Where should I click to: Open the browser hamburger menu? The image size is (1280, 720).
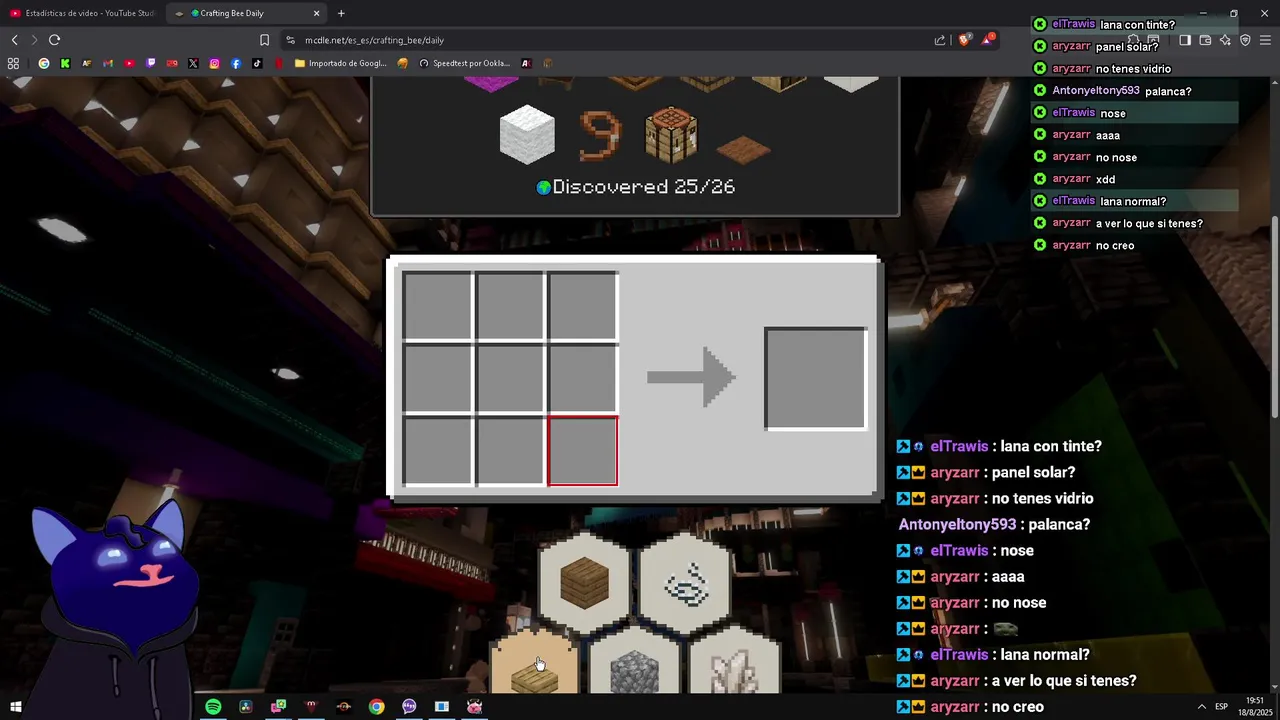tap(1265, 40)
